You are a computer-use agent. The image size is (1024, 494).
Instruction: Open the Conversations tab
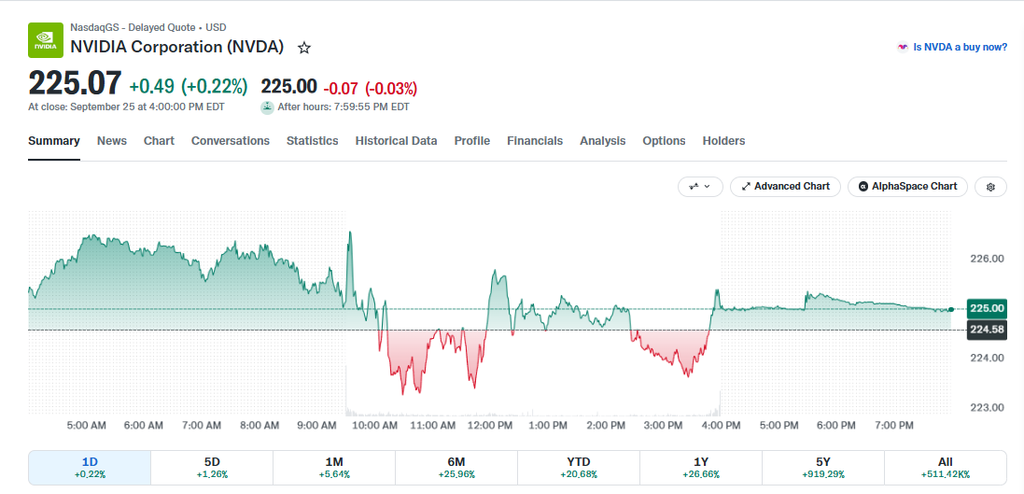231,141
